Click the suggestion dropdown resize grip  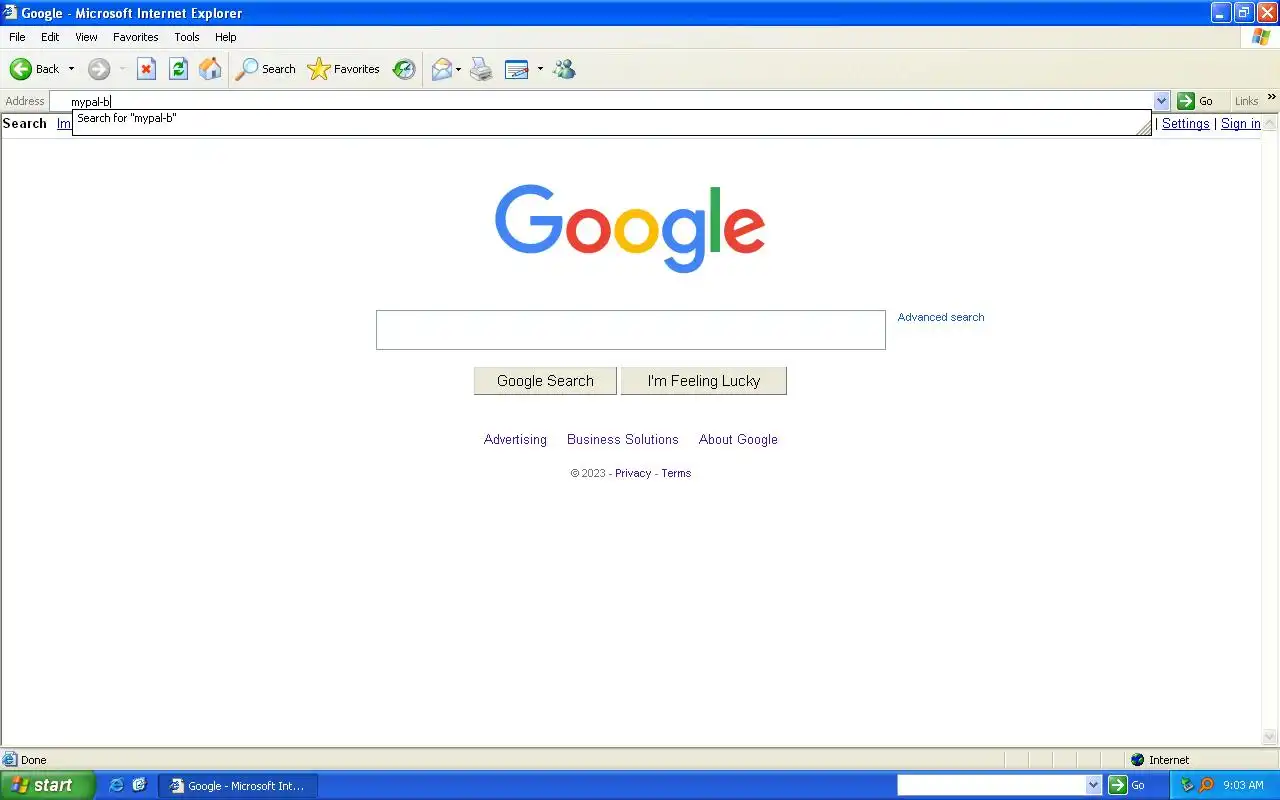click(x=1143, y=127)
